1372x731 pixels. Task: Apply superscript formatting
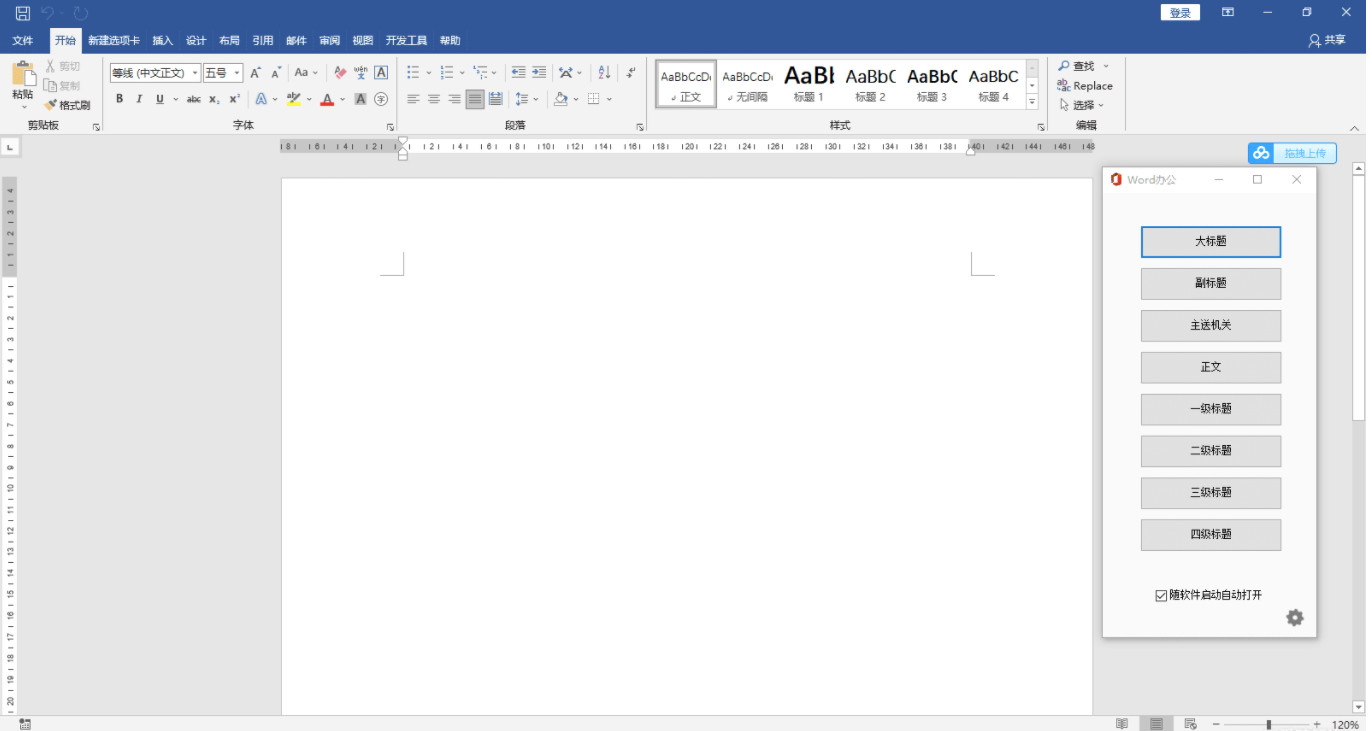click(x=234, y=99)
